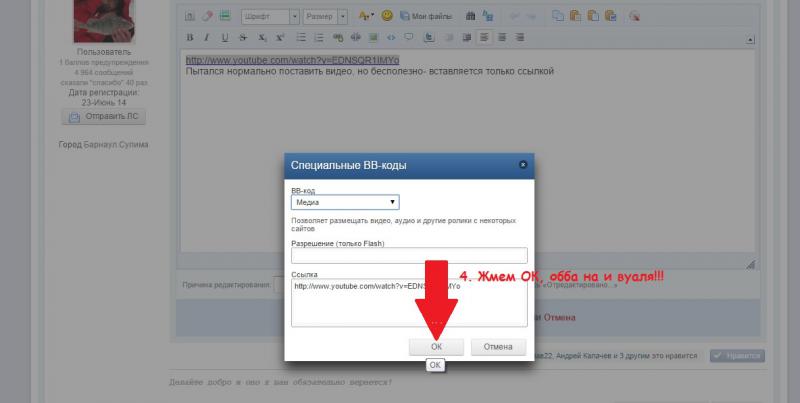Toggle align center
800x403 pixels.
pyautogui.click(x=502, y=37)
